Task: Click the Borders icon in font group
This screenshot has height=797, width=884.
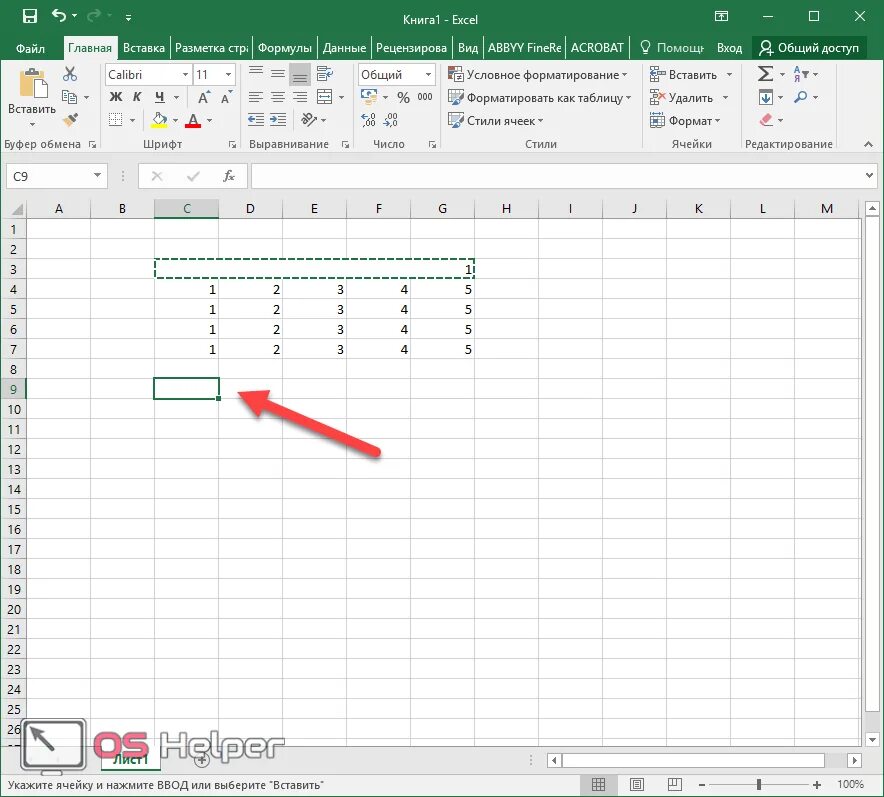Action: (115, 119)
